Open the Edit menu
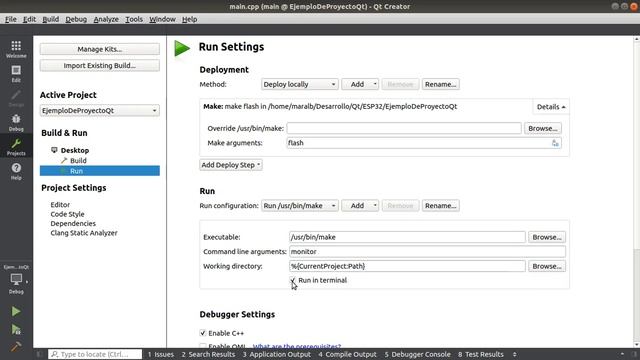 pyautogui.click(x=29, y=19)
